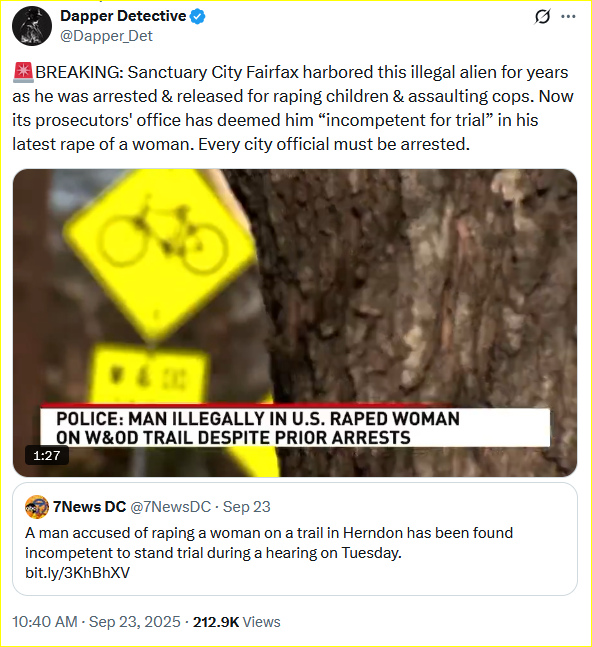
Task: Open Dapper Detective profile avatar
Action: pyautogui.click(x=32, y=26)
